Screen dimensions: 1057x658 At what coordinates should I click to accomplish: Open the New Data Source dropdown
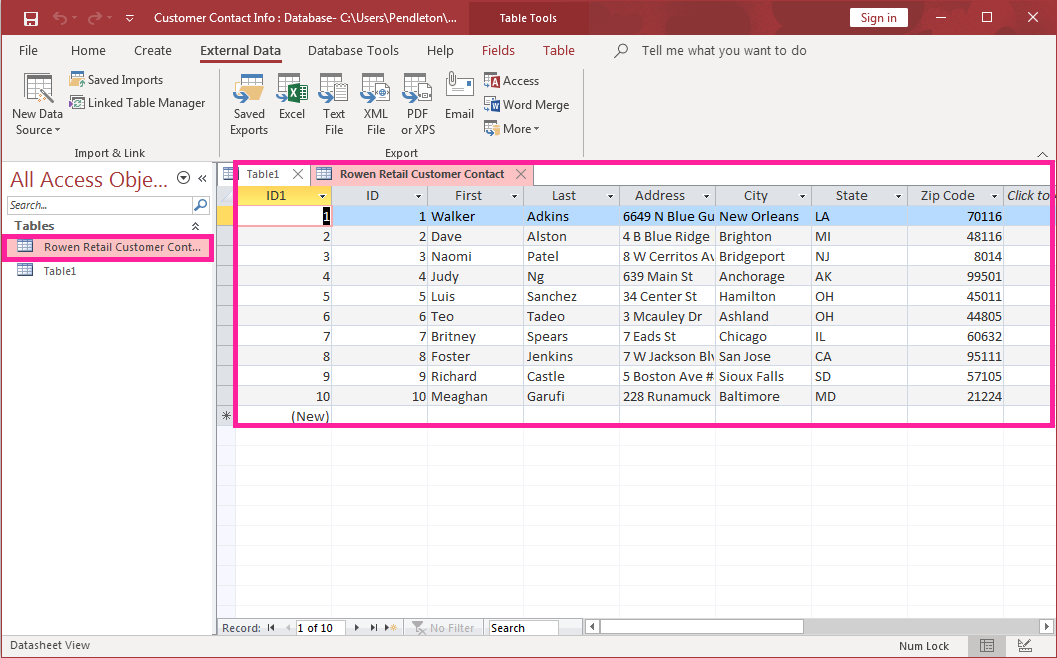(36, 103)
